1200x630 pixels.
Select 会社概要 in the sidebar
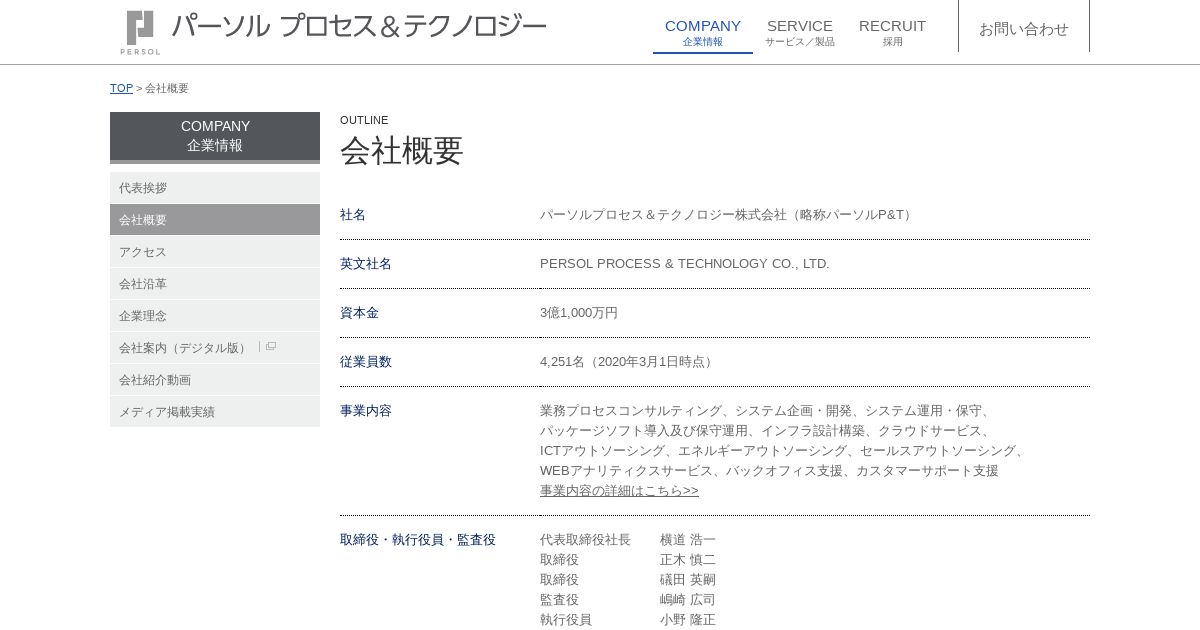215,220
